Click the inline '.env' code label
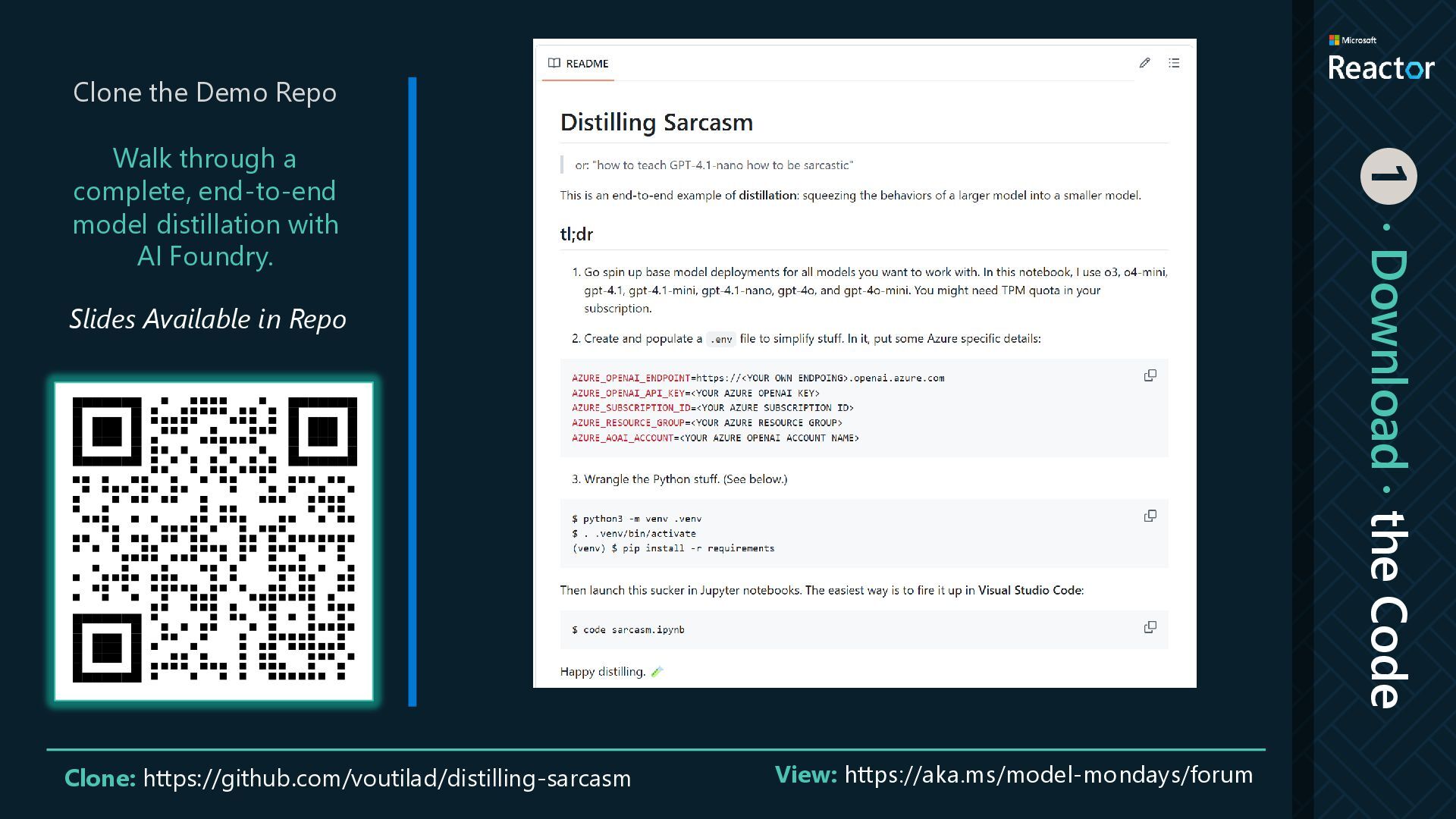 (721, 339)
